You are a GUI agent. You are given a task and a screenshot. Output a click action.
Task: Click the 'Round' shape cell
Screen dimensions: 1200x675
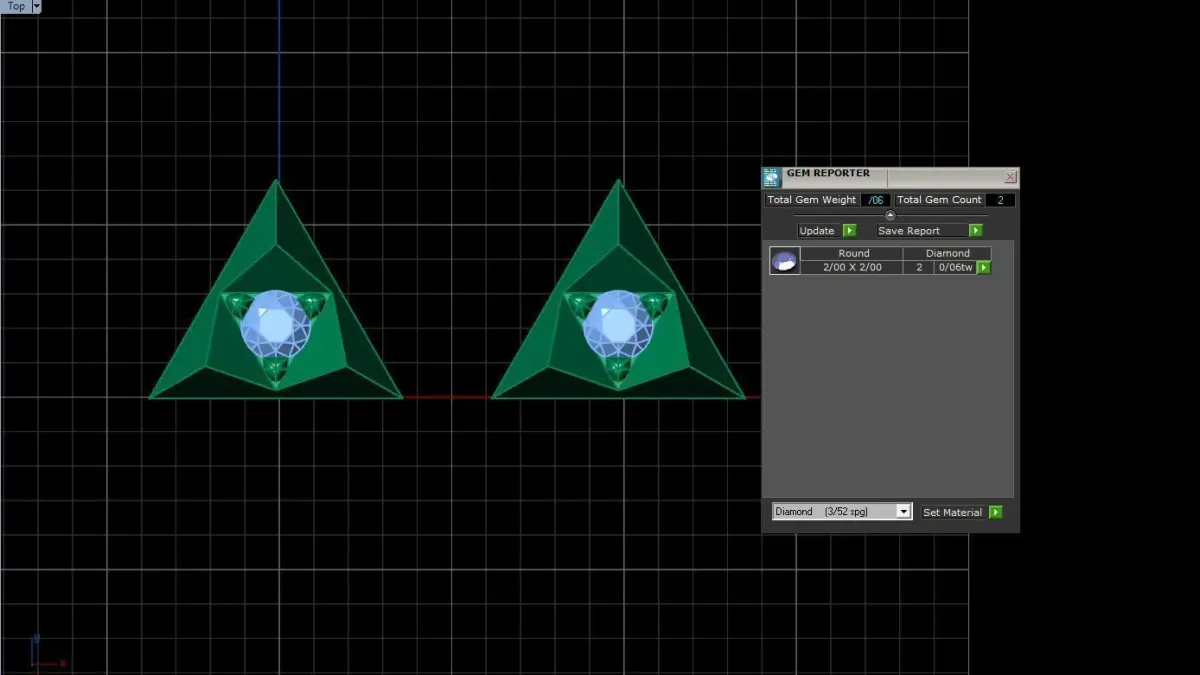tap(852, 254)
